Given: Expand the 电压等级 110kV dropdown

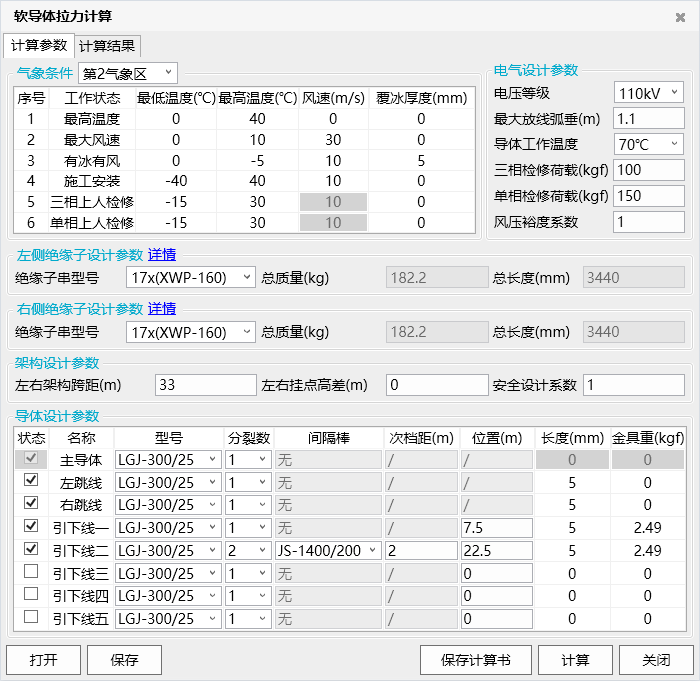Looking at the screenshot, I should [x=648, y=93].
